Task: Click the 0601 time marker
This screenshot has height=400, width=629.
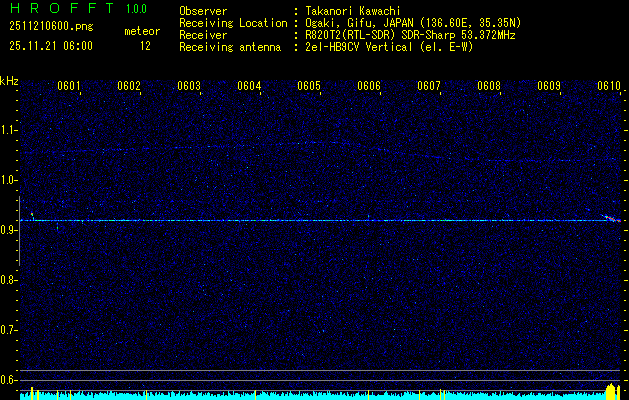Action: (69, 86)
